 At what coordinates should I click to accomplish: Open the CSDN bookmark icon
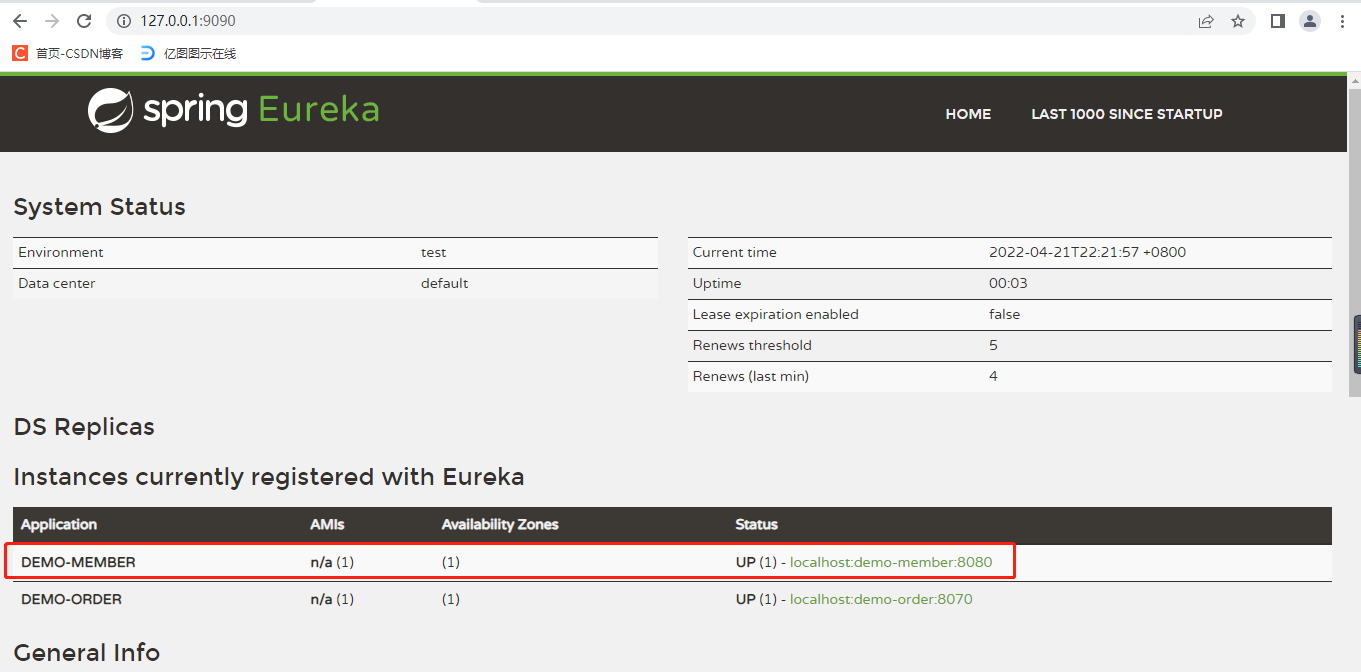20,53
